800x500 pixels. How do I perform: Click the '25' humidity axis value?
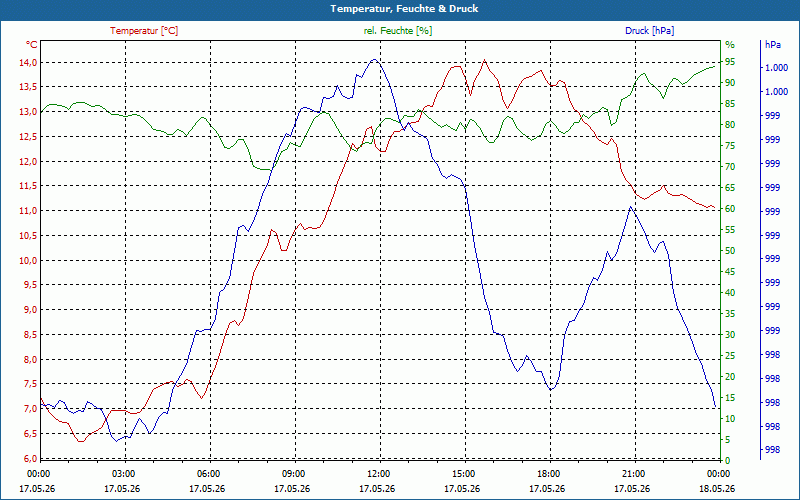click(730, 356)
